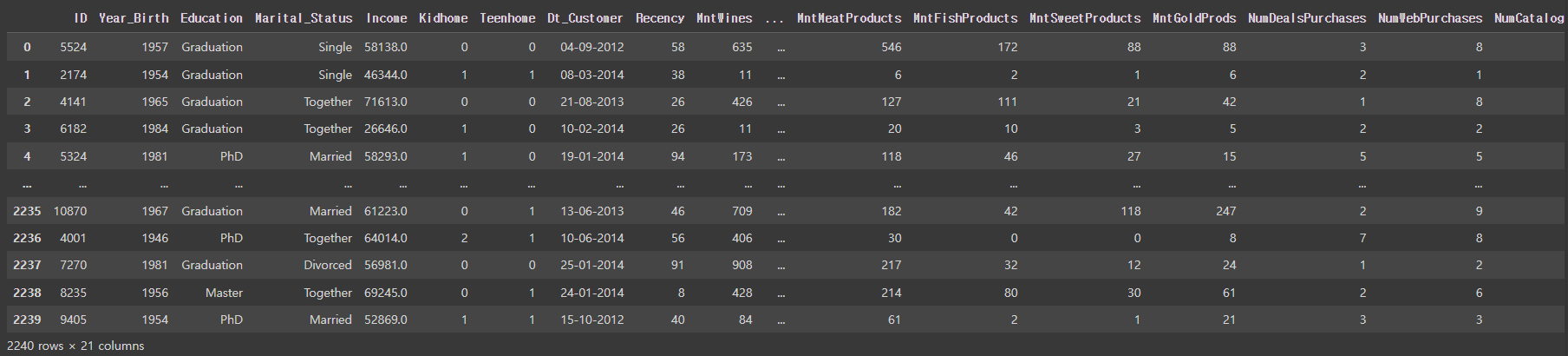Click income value 26646.0
The height and width of the screenshot is (356, 1568).
(386, 129)
